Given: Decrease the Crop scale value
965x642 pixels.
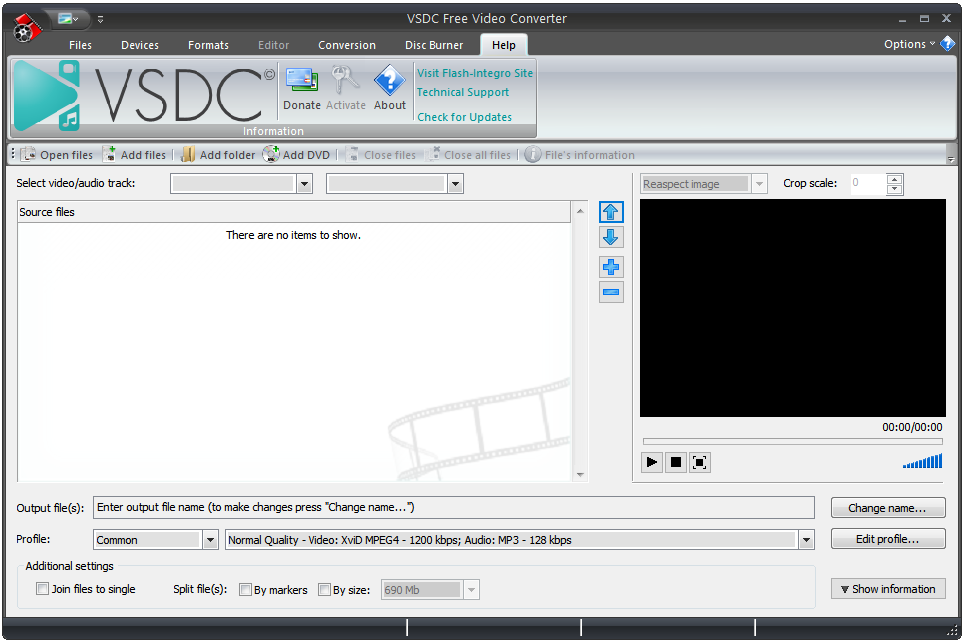Looking at the screenshot, I should [x=895, y=189].
